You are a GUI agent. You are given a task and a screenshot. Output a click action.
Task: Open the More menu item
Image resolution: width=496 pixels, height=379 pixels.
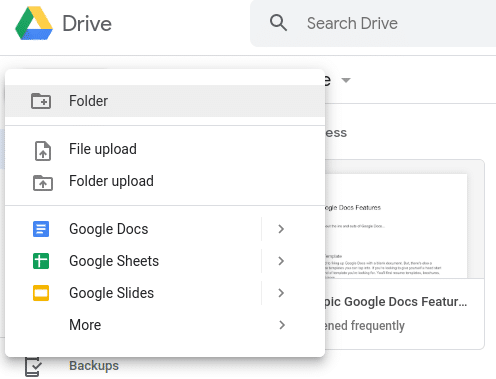point(165,325)
